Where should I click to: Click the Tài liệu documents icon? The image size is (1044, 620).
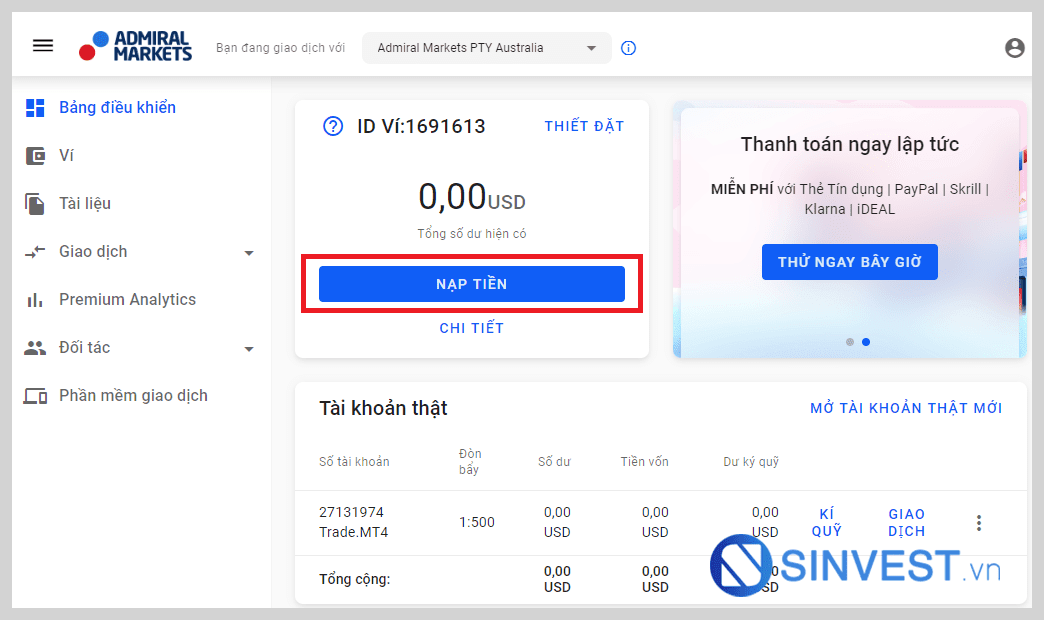pyautogui.click(x=35, y=204)
